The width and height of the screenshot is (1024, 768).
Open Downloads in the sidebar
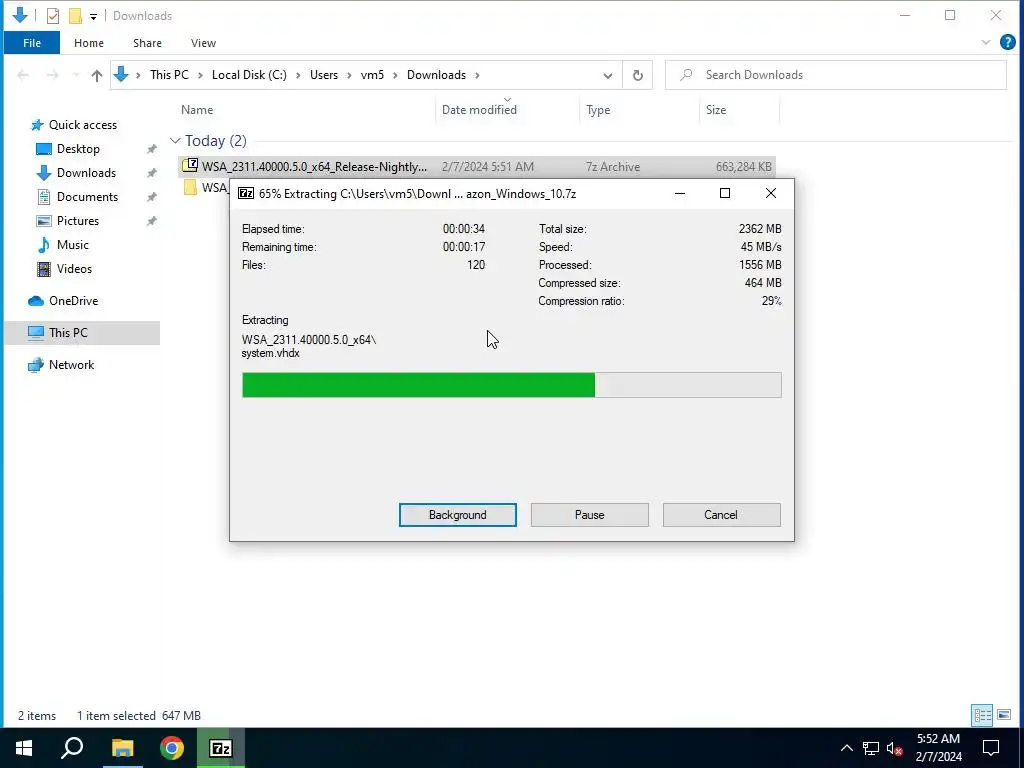coord(86,173)
